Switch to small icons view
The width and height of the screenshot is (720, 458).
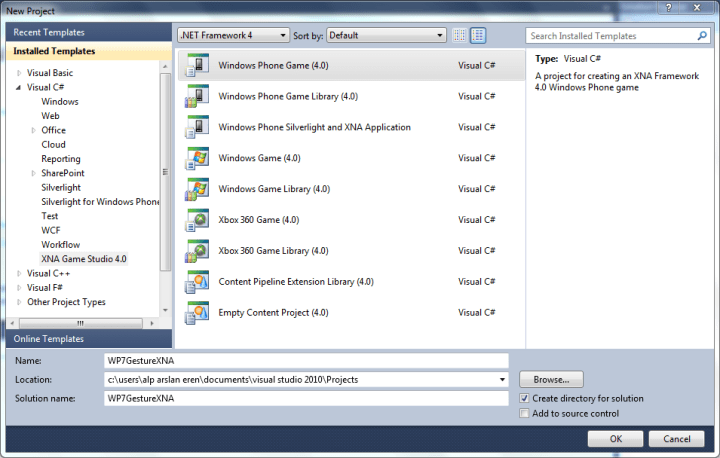coord(460,35)
